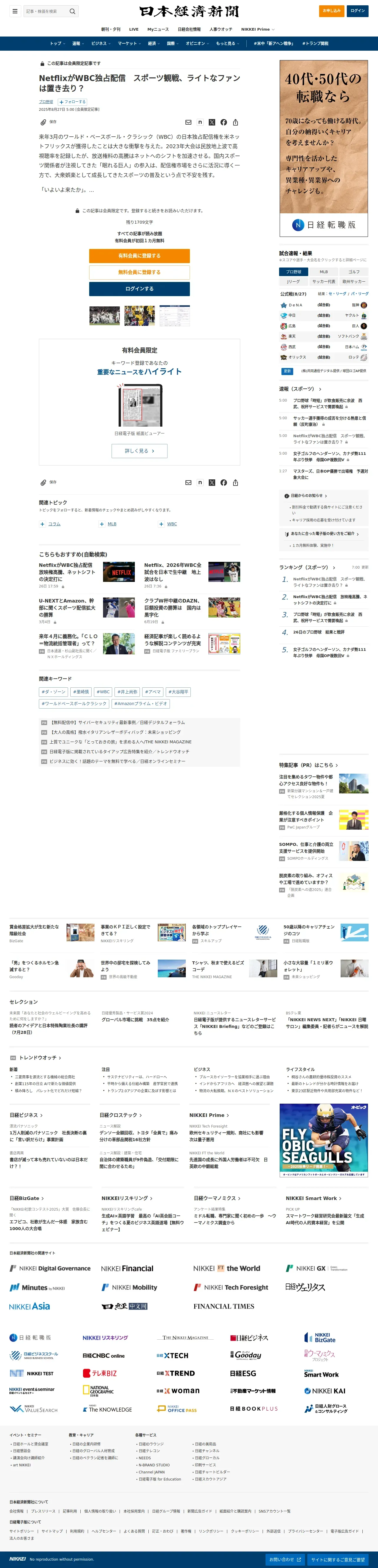Click the orange お申し込み button
The image size is (378, 1568).
(332, 10)
